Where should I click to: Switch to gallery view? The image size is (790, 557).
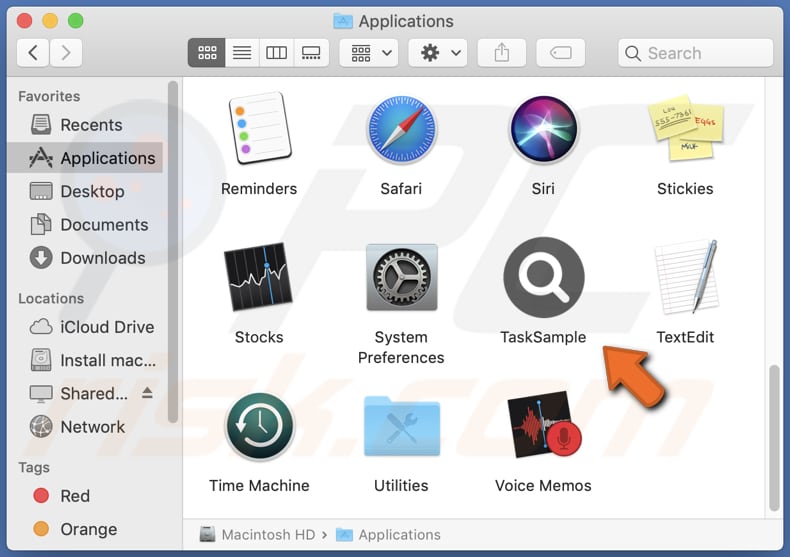pyautogui.click(x=311, y=52)
